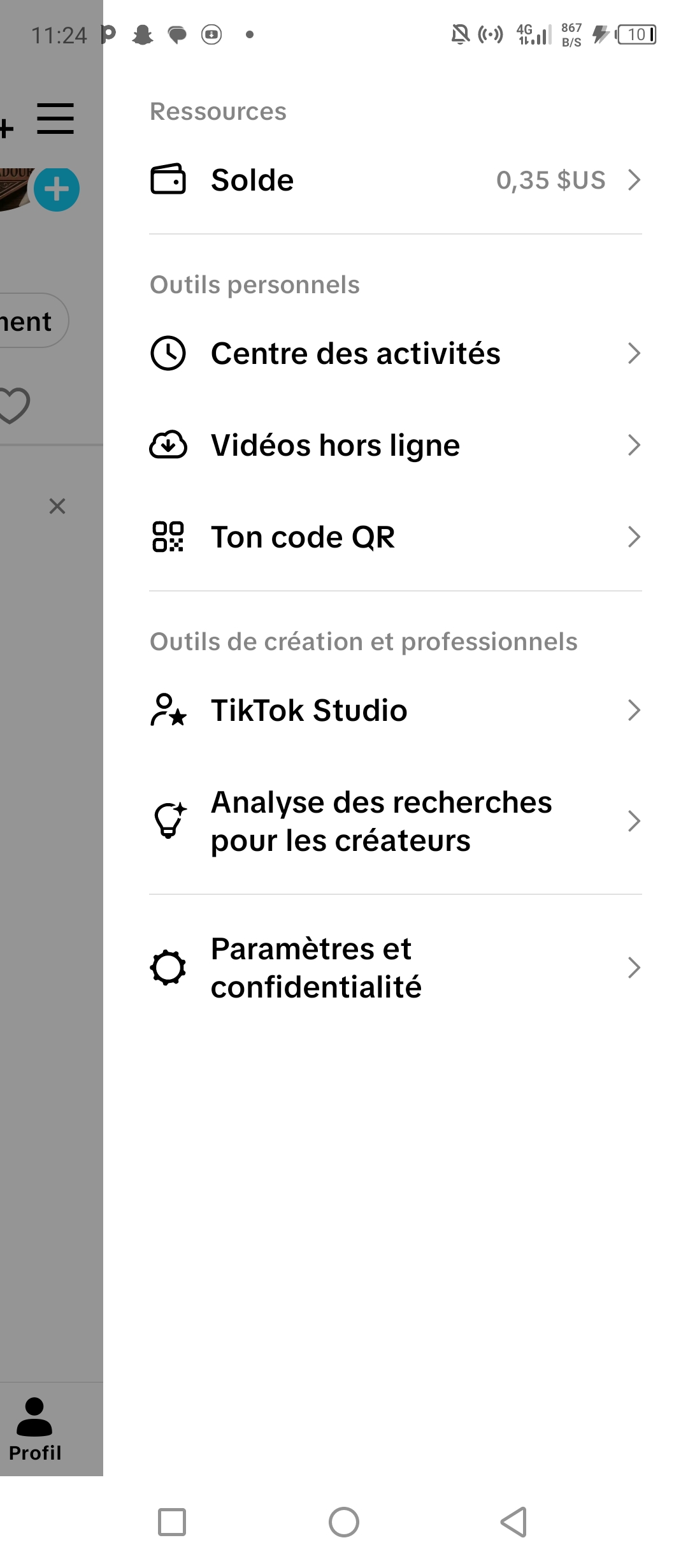Open the chevron next to TikTok Studio
This screenshot has width=688, height=1568.
[x=634, y=710]
